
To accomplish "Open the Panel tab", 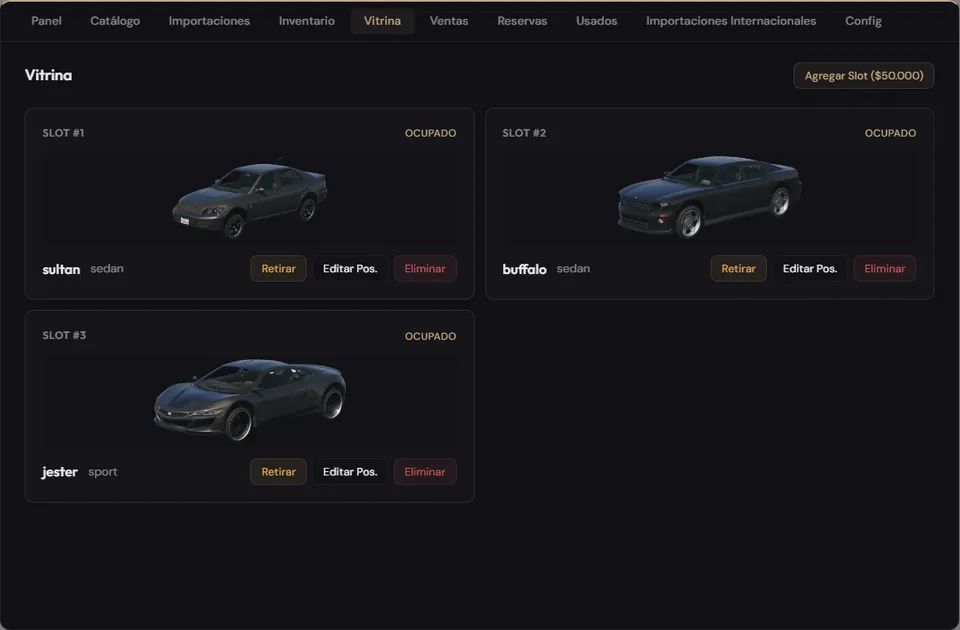I will click(46, 21).
